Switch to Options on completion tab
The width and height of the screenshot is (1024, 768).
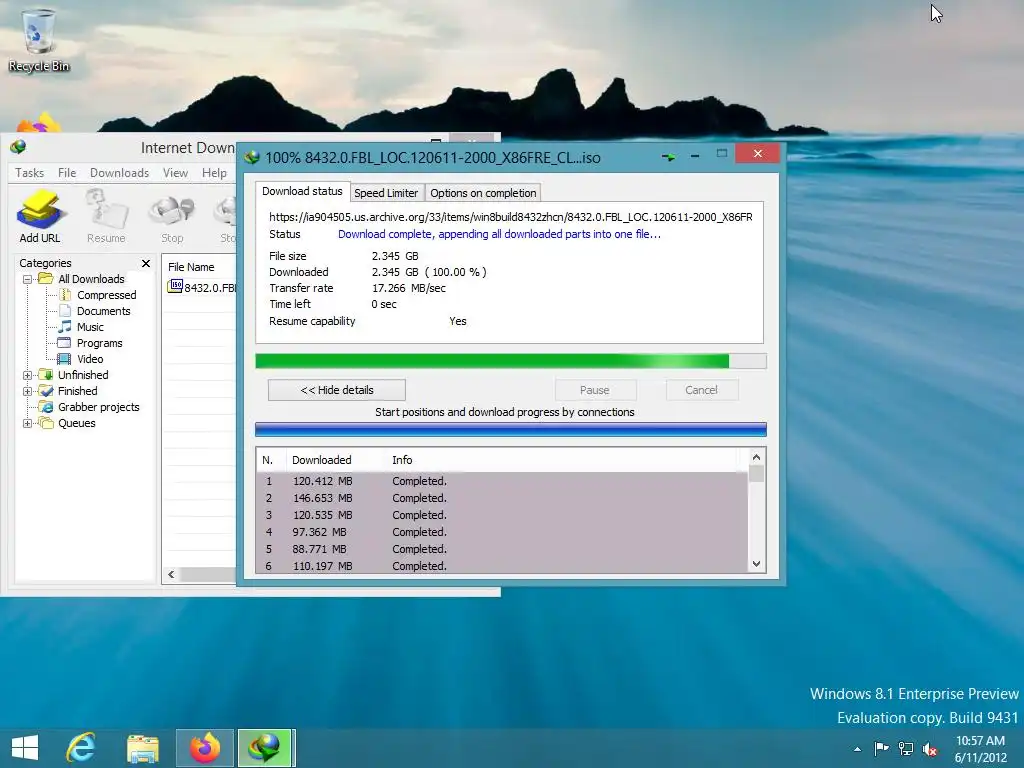coord(483,193)
